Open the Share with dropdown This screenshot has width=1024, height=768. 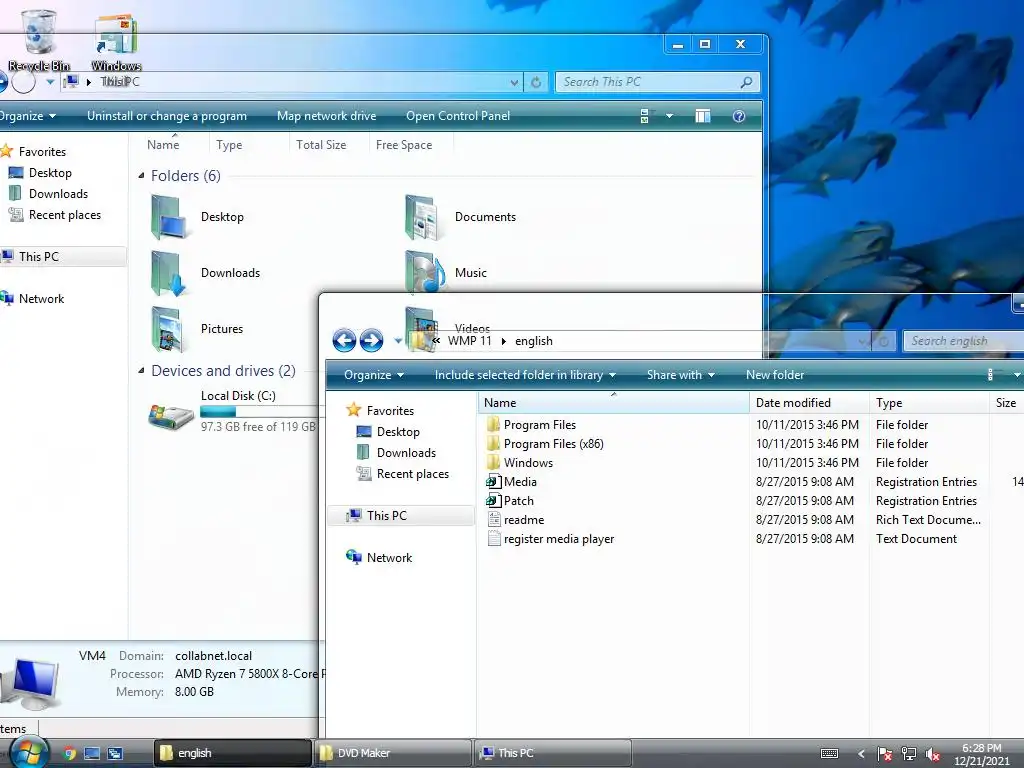tap(680, 375)
